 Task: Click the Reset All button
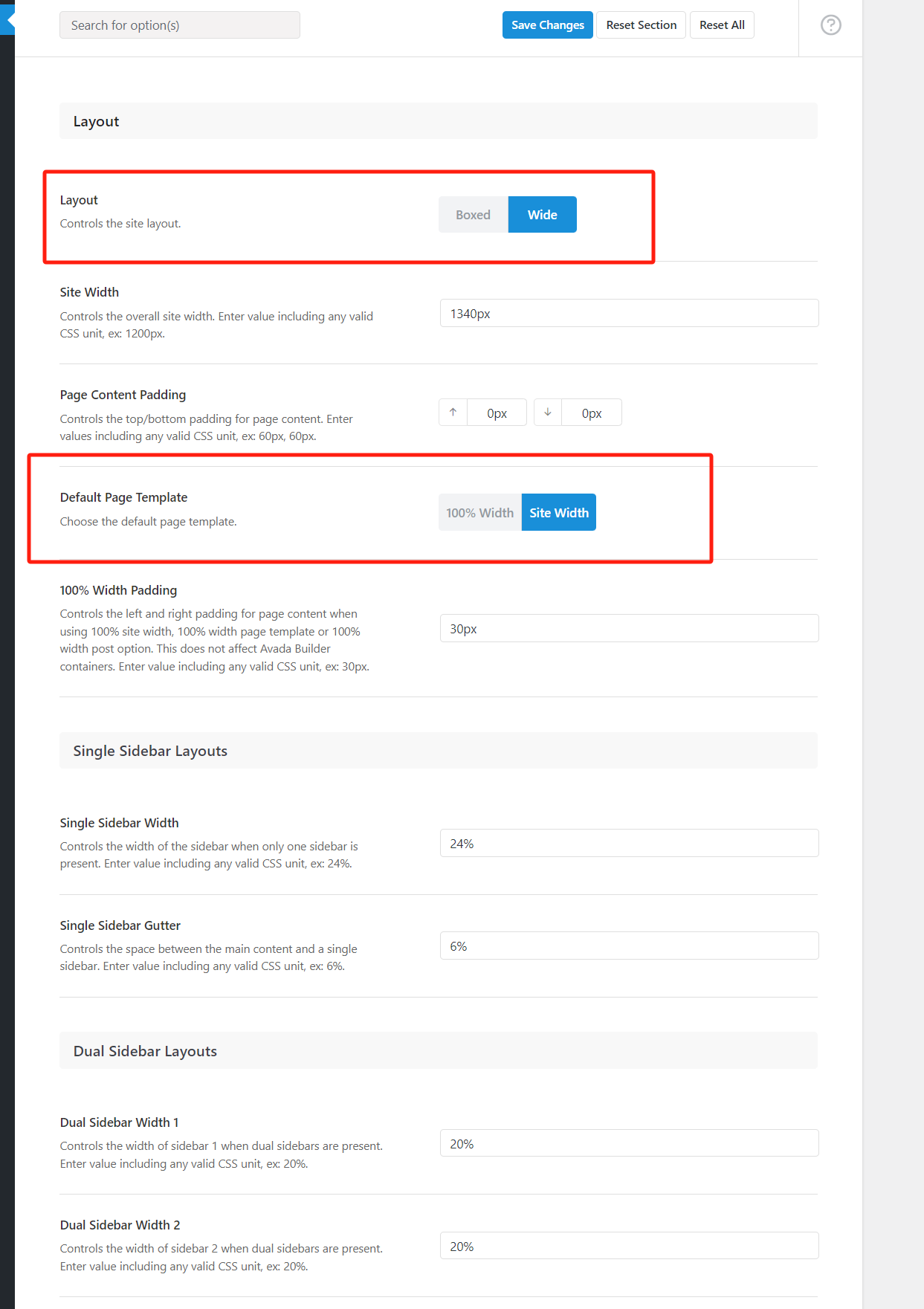721,25
